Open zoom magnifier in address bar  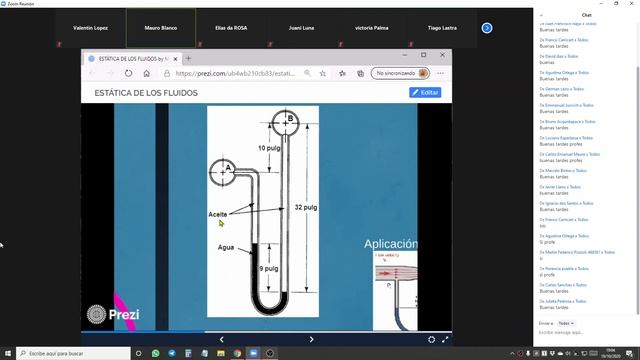click(x=307, y=73)
